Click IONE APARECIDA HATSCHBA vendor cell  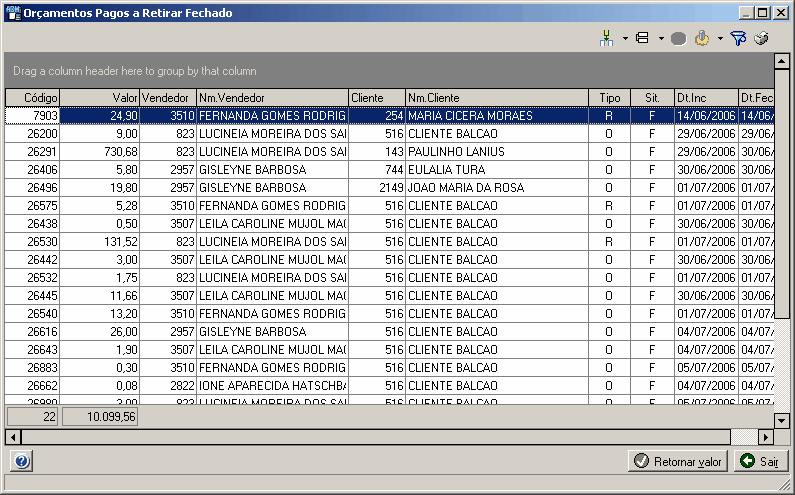tap(272, 386)
